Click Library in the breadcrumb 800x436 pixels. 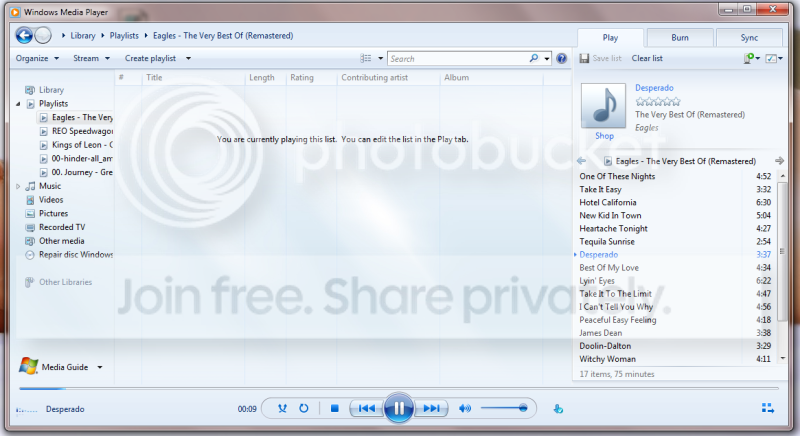[x=83, y=36]
